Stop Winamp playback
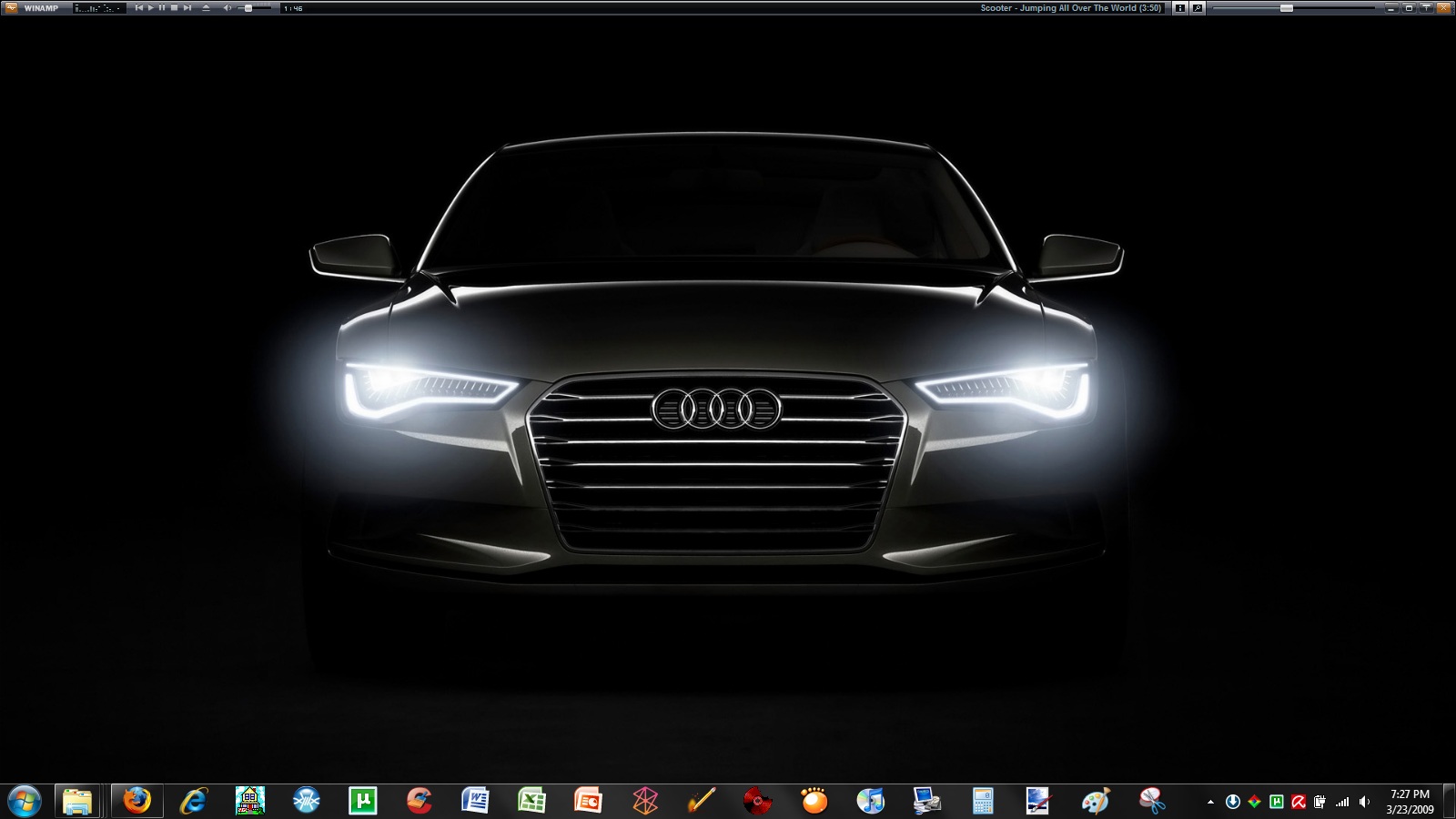This screenshot has height=819, width=1456. click(x=174, y=7)
